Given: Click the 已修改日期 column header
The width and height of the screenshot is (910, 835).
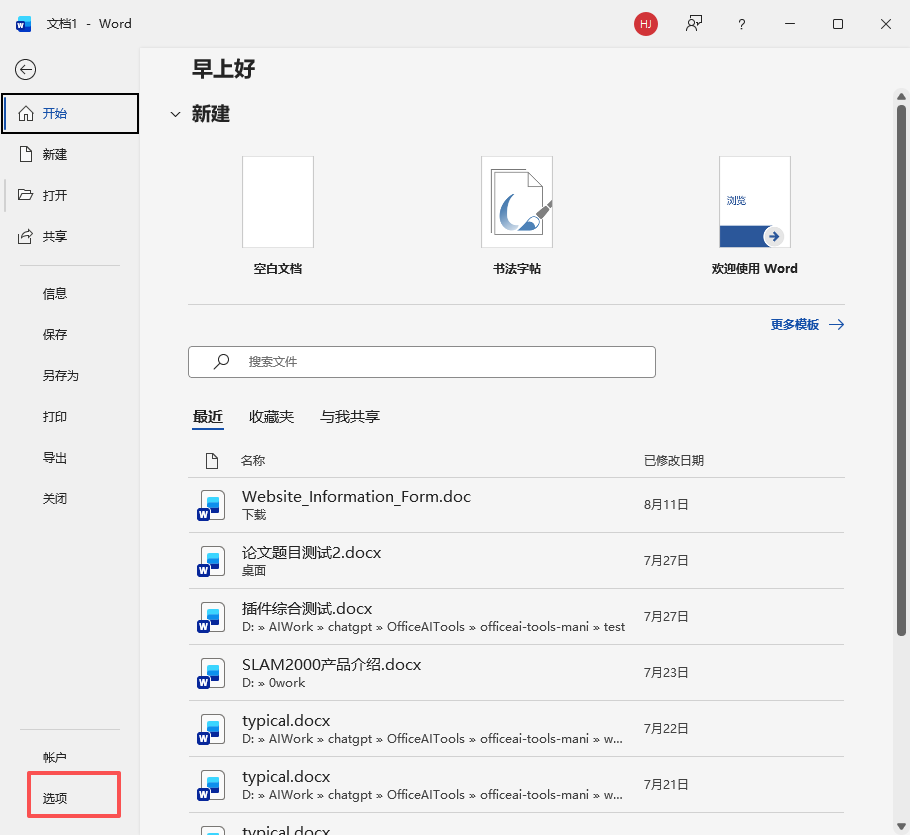Looking at the screenshot, I should tap(674, 461).
